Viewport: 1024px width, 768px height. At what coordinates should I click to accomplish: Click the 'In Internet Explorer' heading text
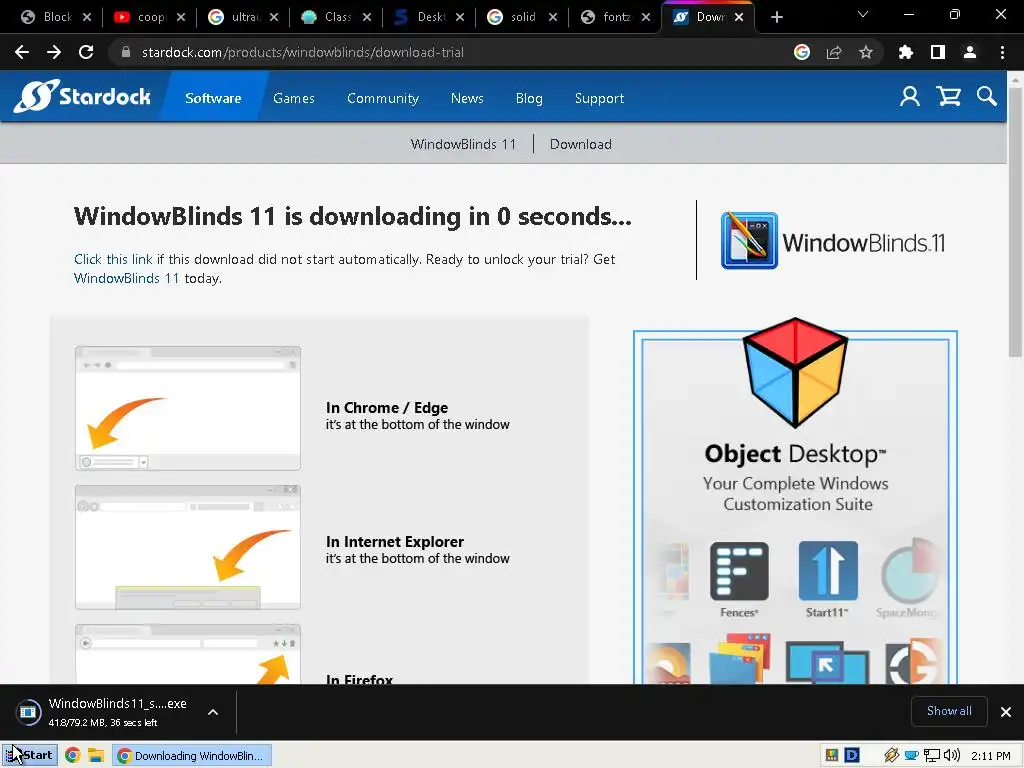click(394, 541)
